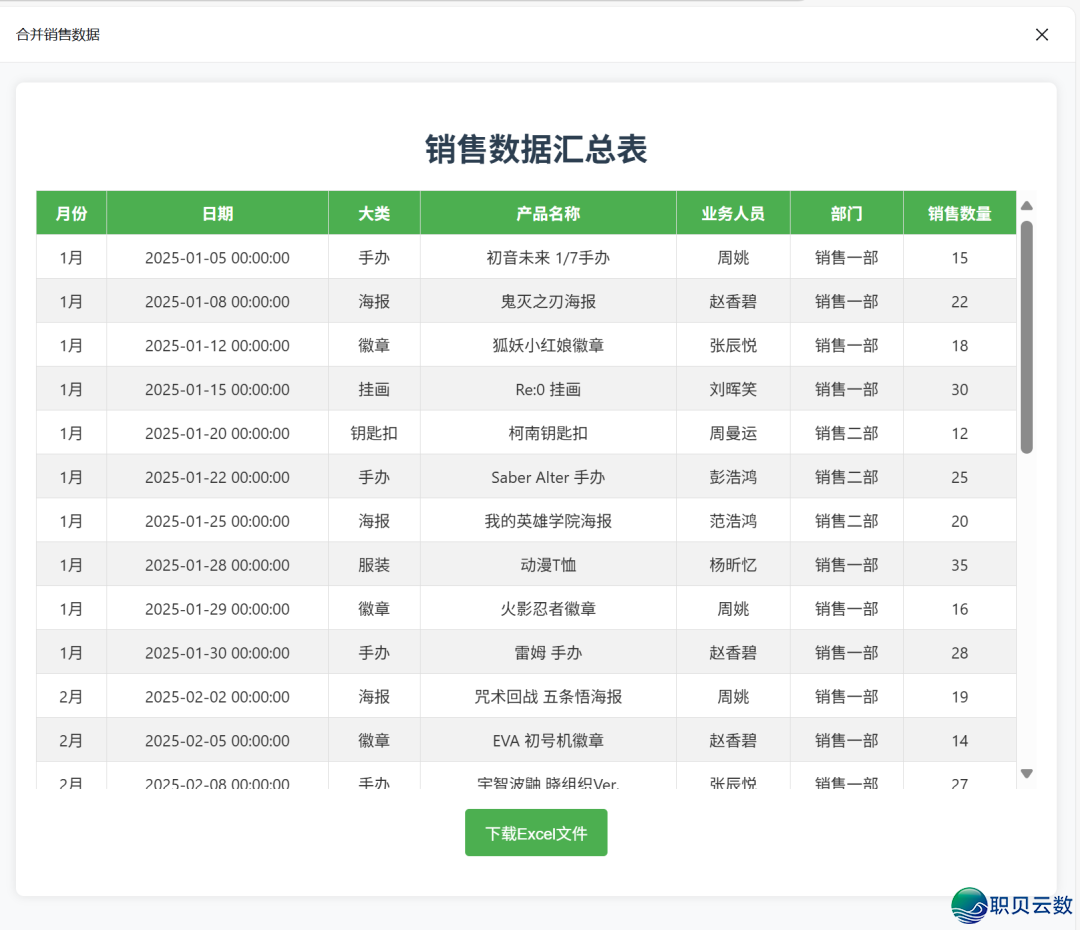Click the product cell 动漫T恤
The height and width of the screenshot is (930, 1080).
coord(548,565)
